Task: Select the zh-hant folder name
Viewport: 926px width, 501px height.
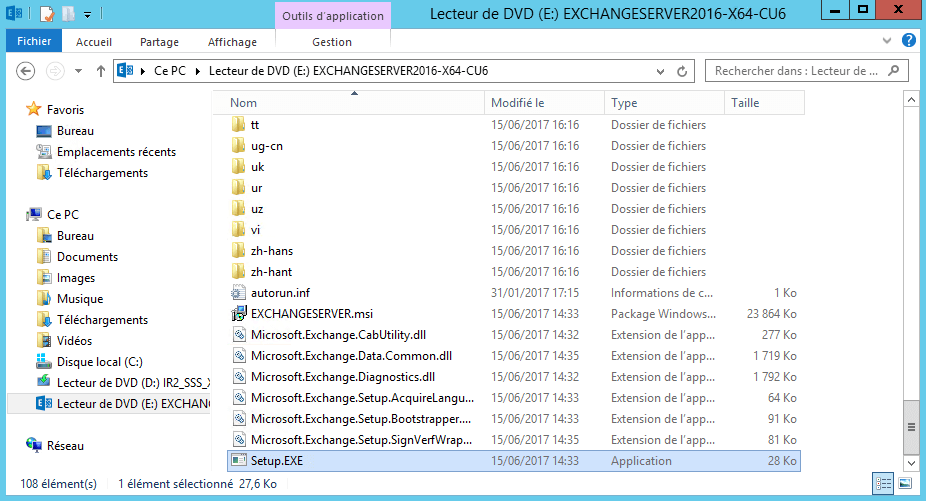Action: [x=272, y=272]
